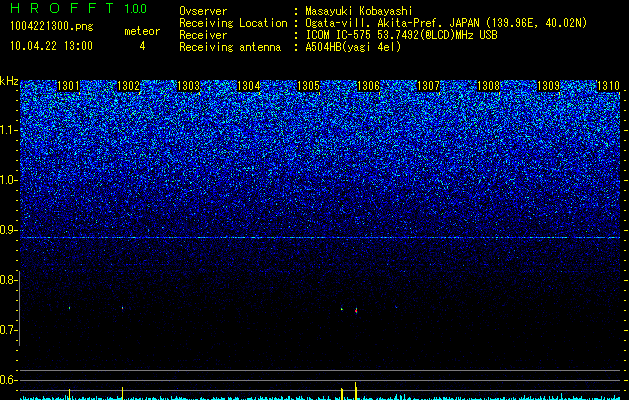The width and height of the screenshot is (629, 400).
Task: Click the 1309 time marker
Action: [548, 86]
